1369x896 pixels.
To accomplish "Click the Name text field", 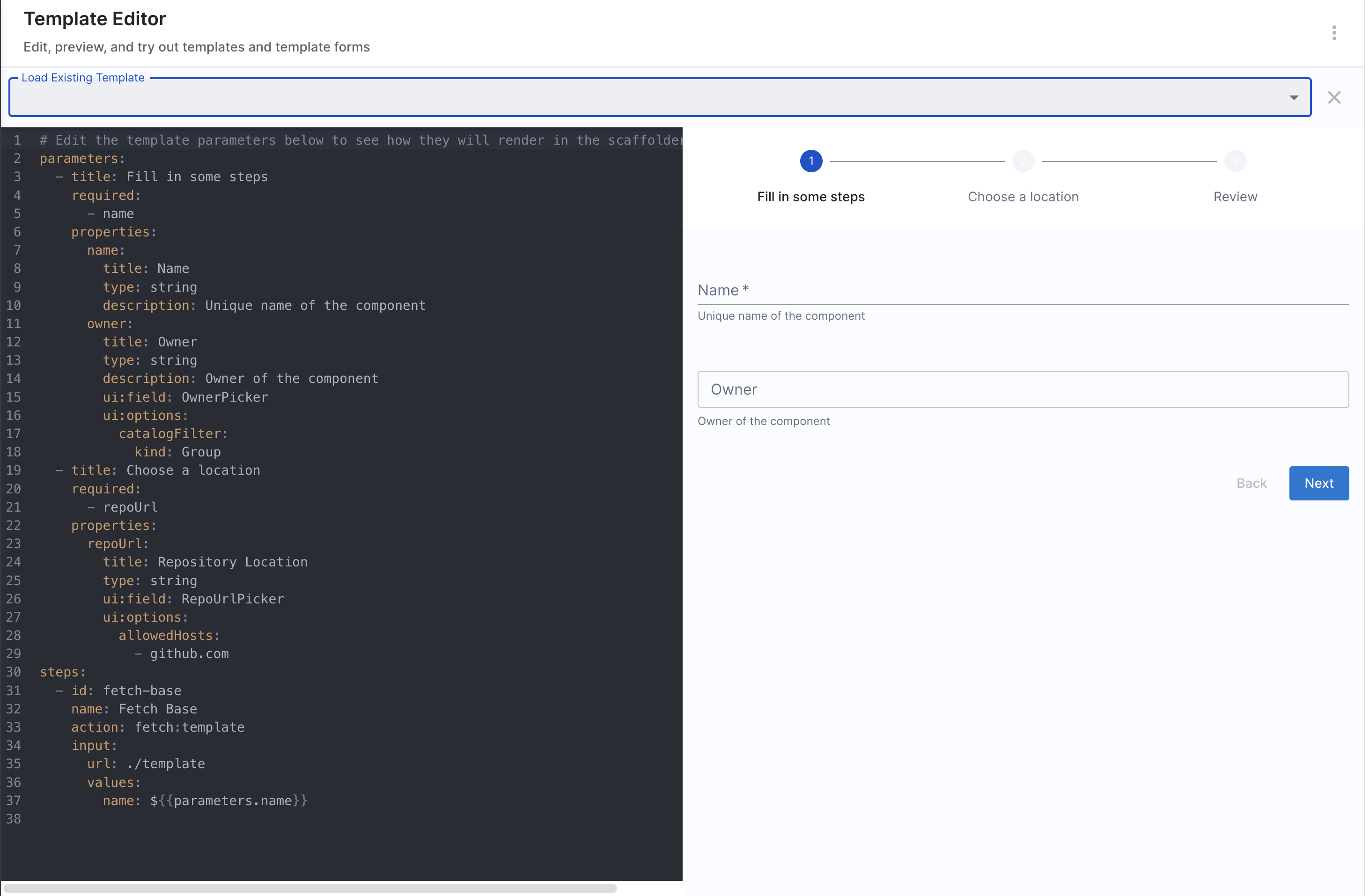I will click(x=1023, y=290).
